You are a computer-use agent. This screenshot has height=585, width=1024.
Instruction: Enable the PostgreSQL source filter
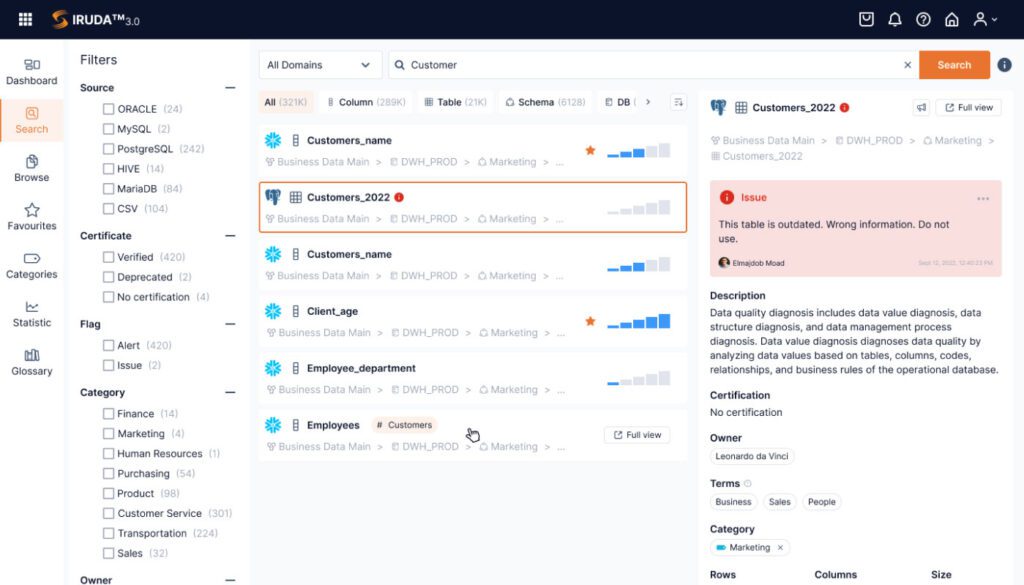point(109,149)
